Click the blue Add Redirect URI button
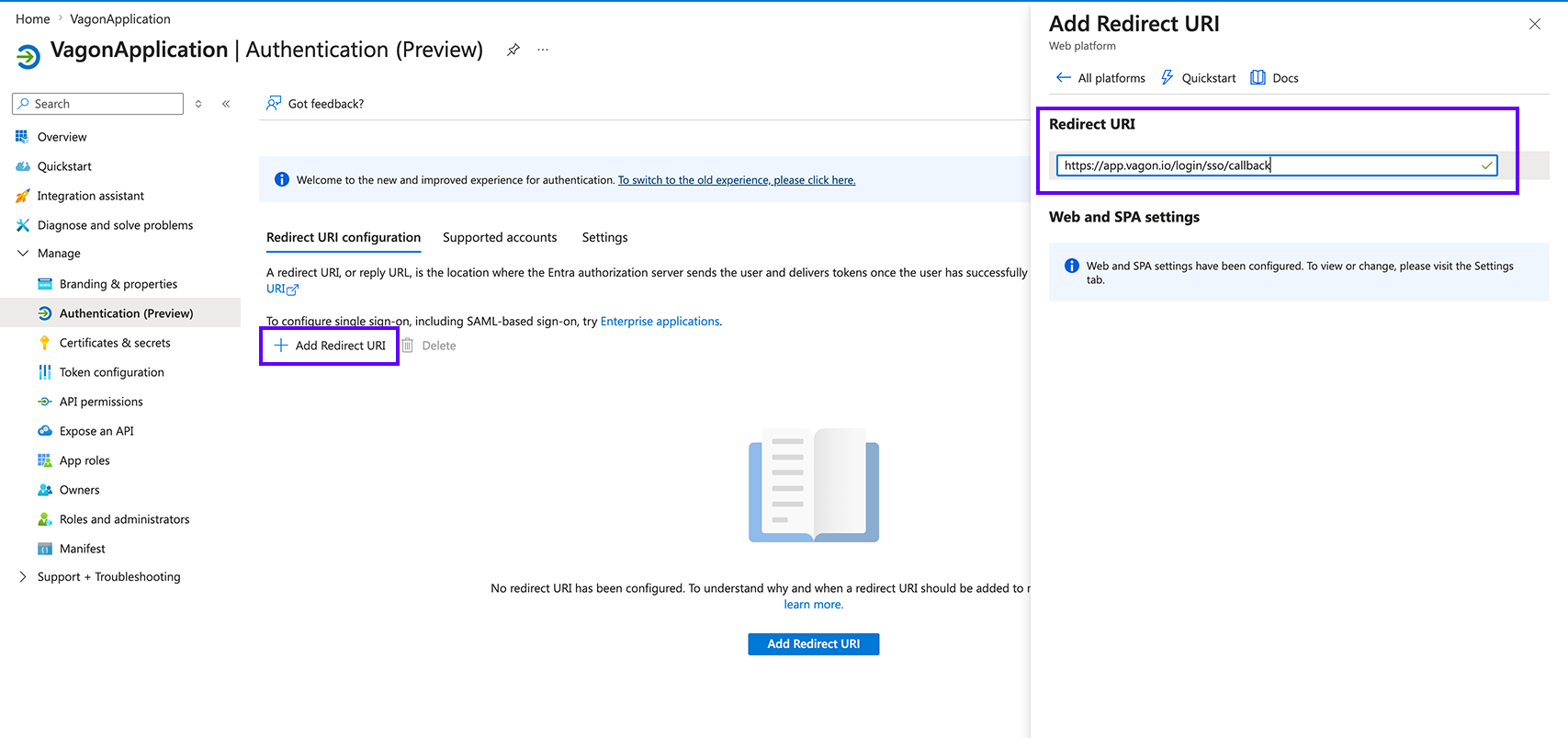Screen dimensions: 1568x738 [x=814, y=644]
